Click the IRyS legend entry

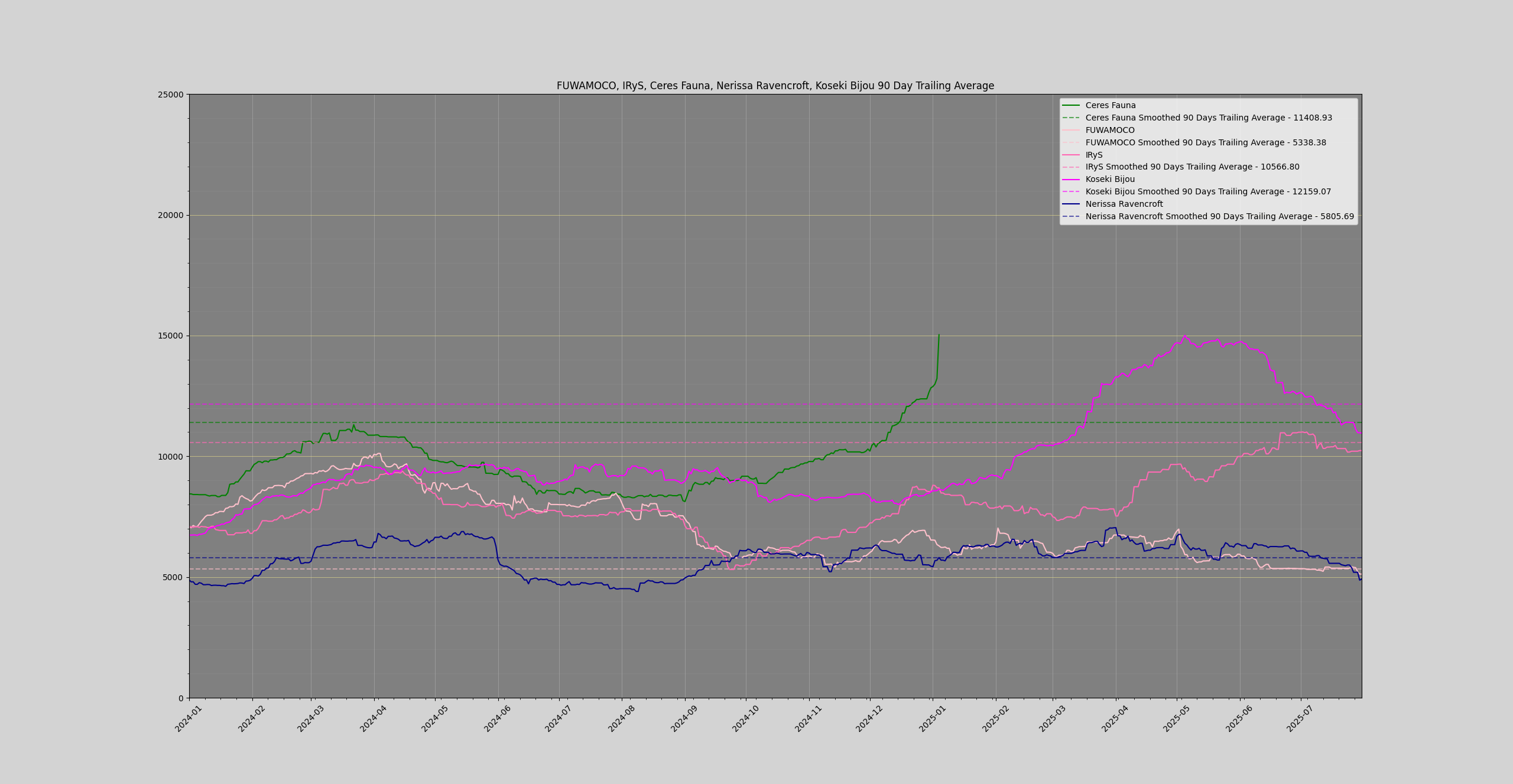pyautogui.click(x=1093, y=155)
